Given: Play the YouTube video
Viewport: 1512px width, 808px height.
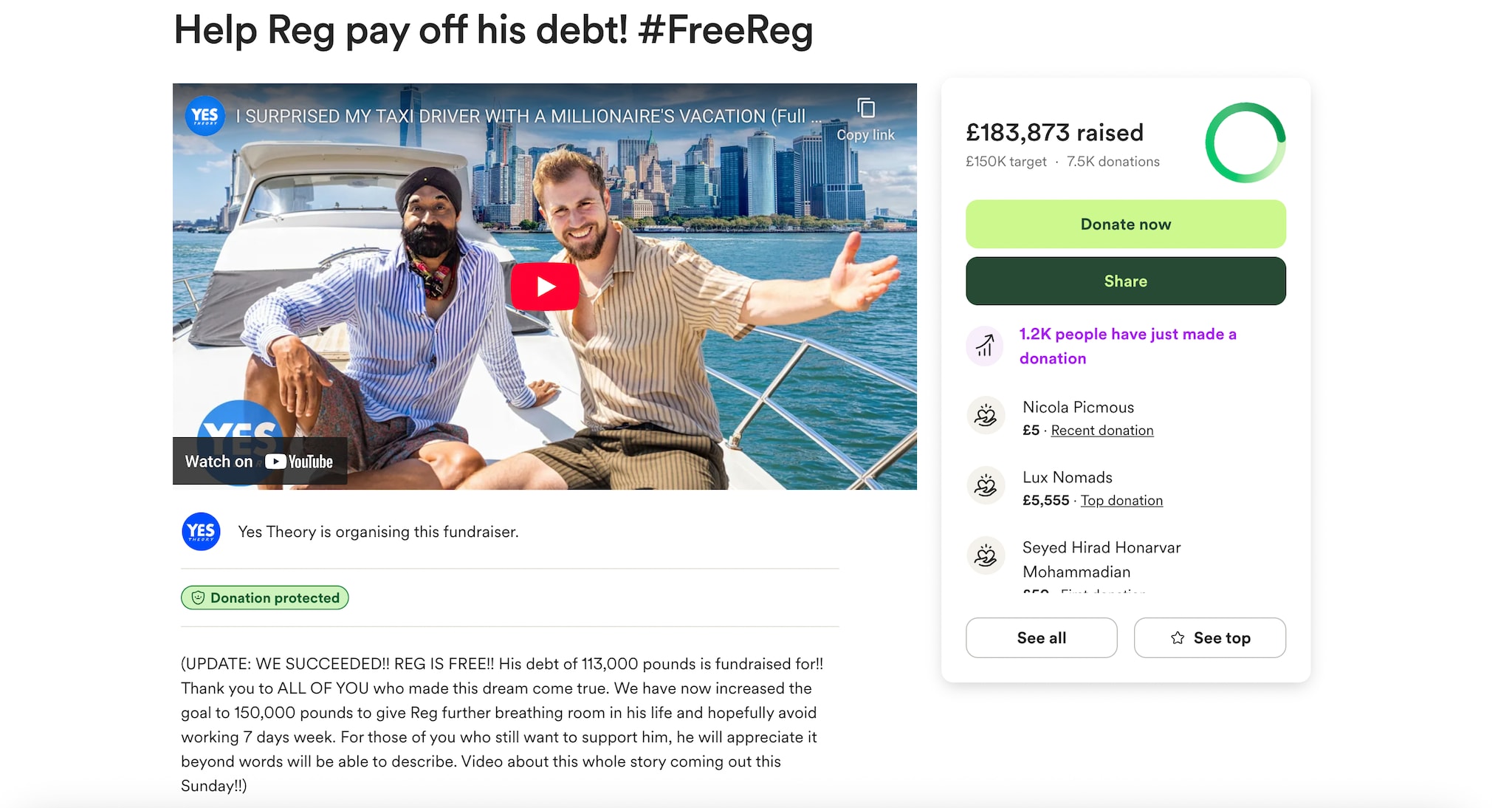Looking at the screenshot, I should (x=545, y=286).
